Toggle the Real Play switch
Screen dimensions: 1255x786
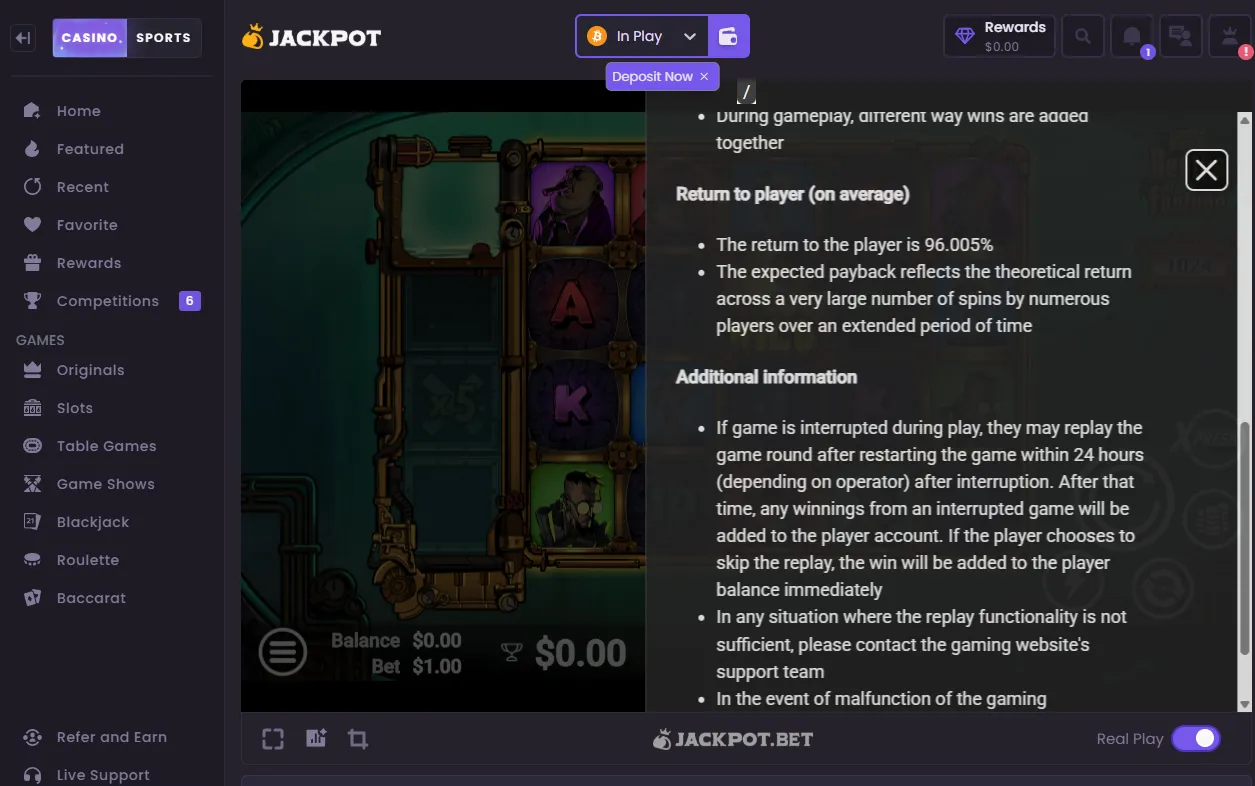click(1196, 738)
